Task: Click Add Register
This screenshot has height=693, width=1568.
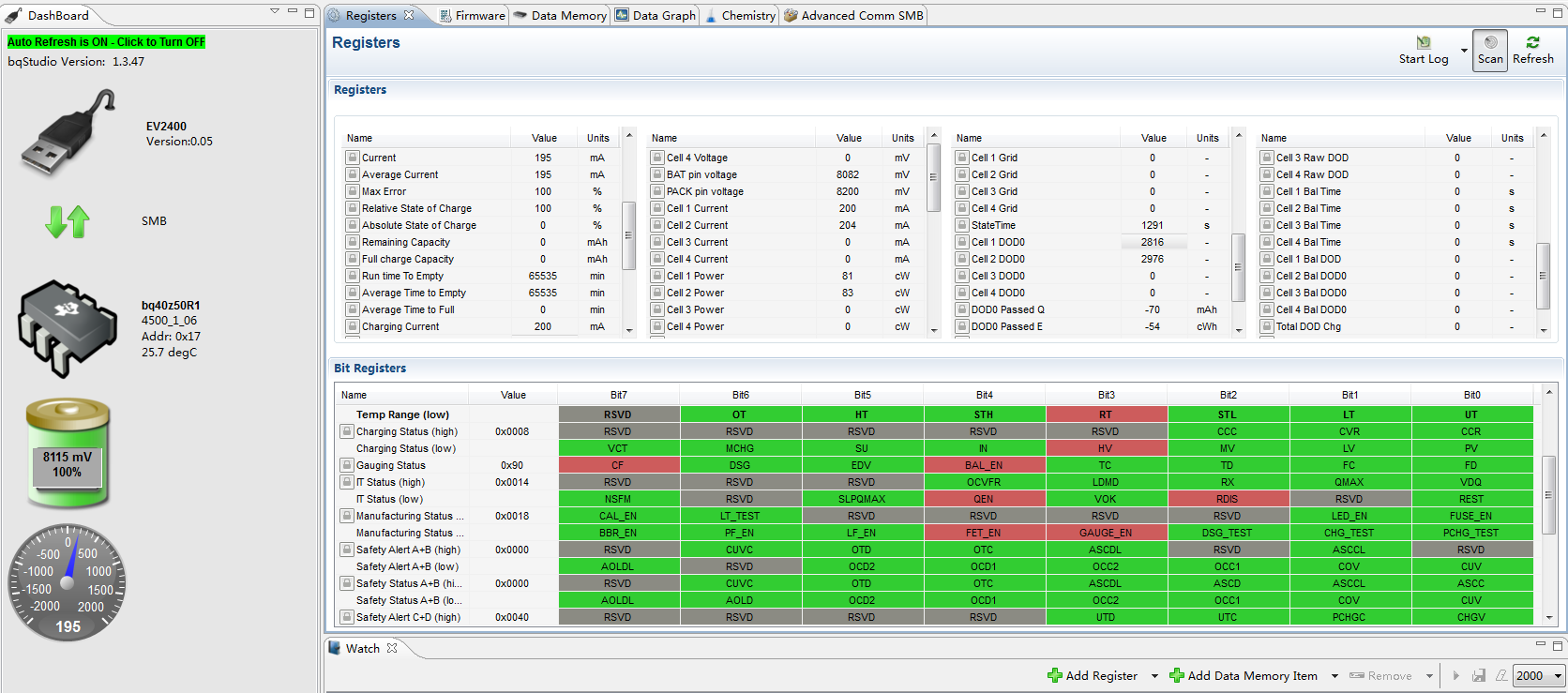Action: 1093,675
